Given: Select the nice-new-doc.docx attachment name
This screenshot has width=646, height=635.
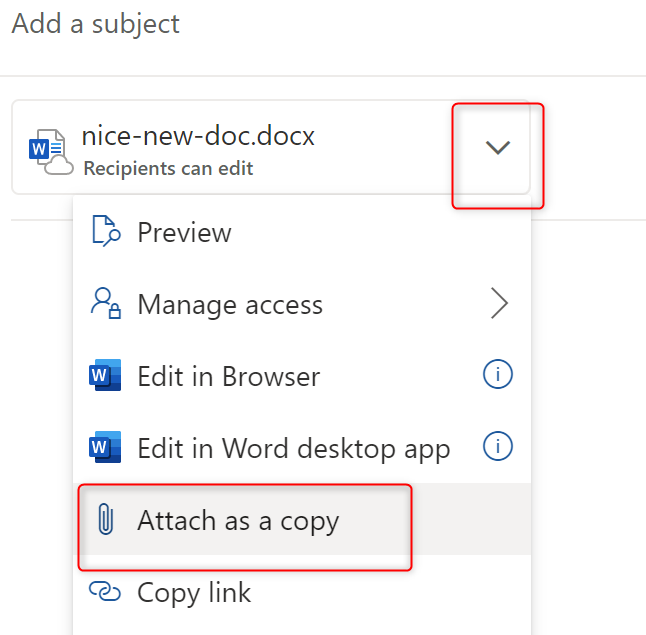Looking at the screenshot, I should (x=198, y=136).
